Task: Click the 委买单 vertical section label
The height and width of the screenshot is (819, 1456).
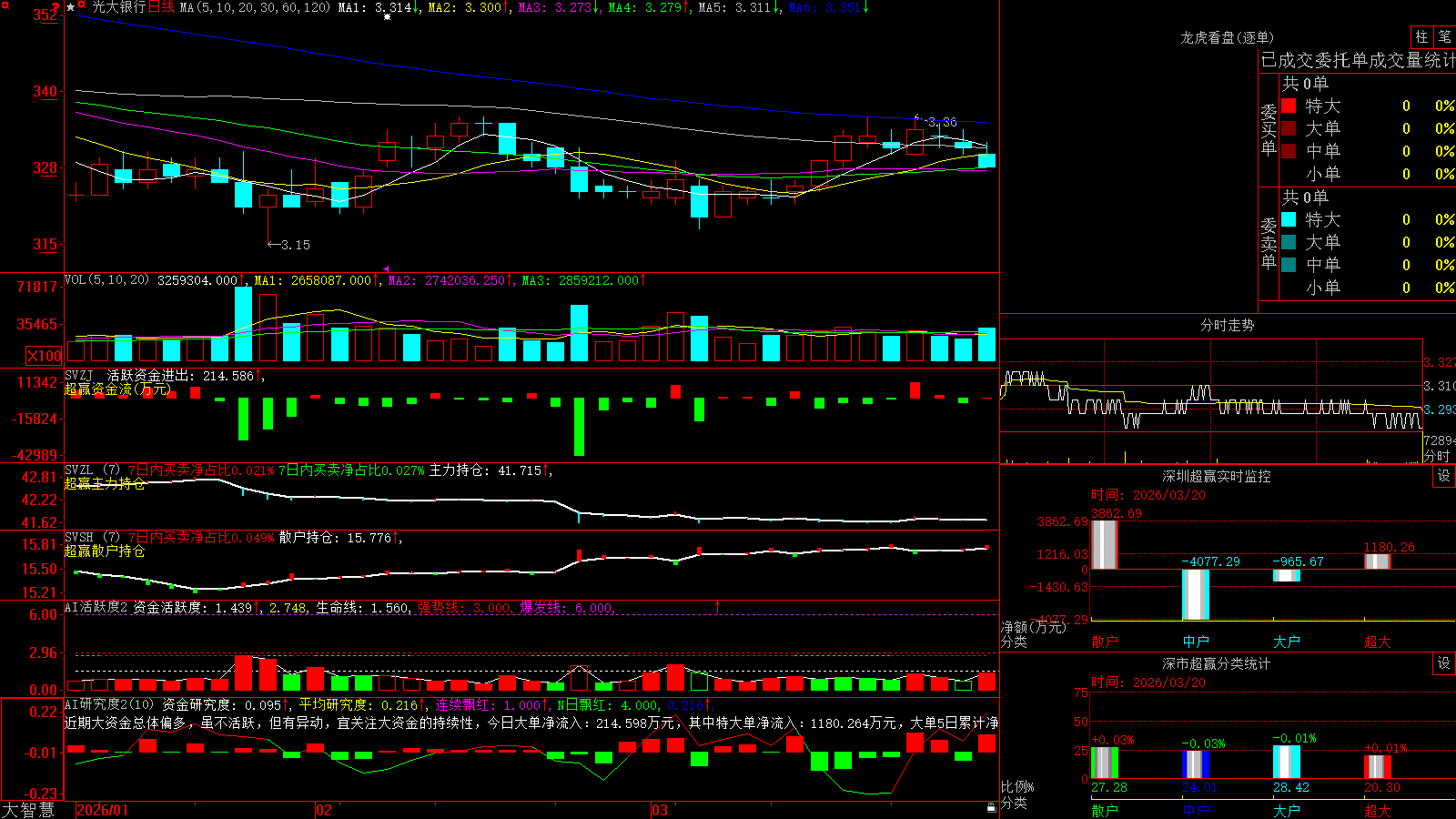Action: [x=1269, y=130]
